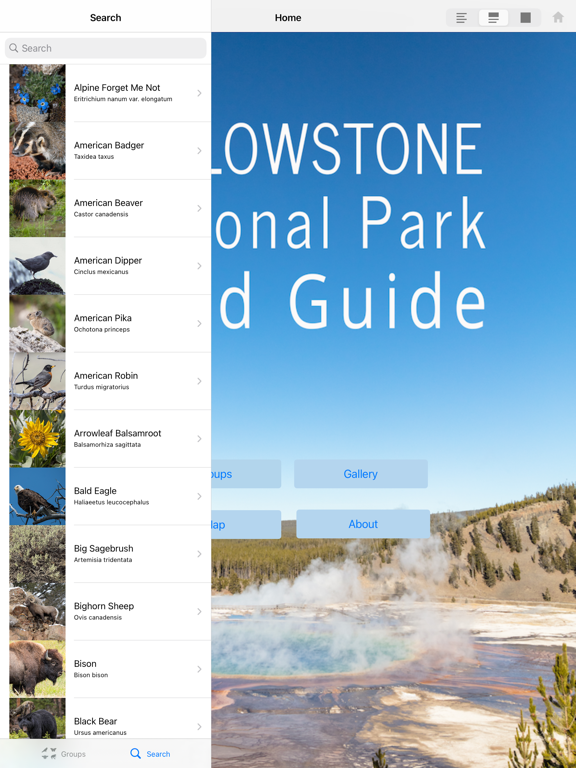Screen dimensions: 576x768
Task: Click the magnifying glass icon in search field
Action: point(14,48)
